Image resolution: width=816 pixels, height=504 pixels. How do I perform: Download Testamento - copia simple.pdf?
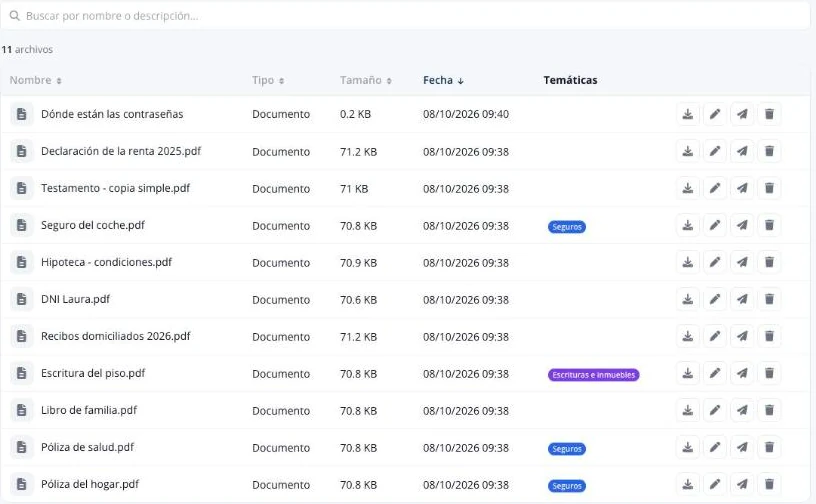point(687,188)
